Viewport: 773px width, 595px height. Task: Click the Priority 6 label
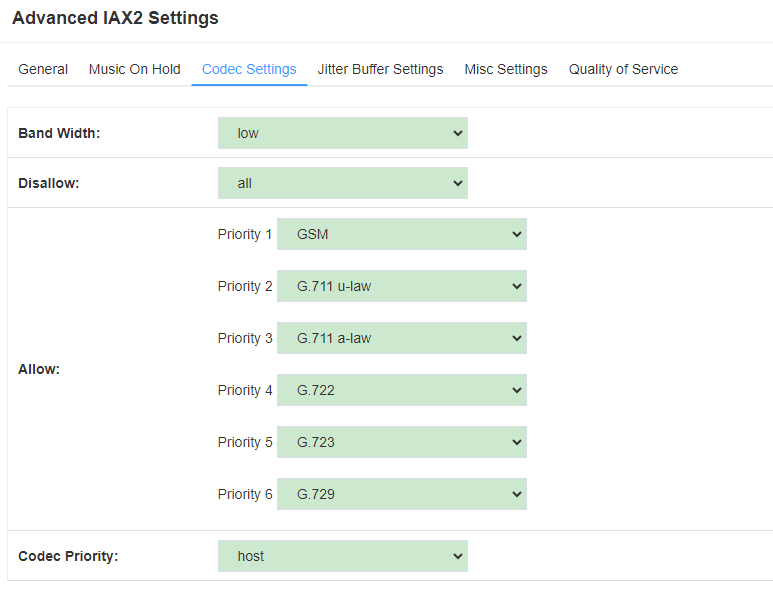[x=245, y=494]
